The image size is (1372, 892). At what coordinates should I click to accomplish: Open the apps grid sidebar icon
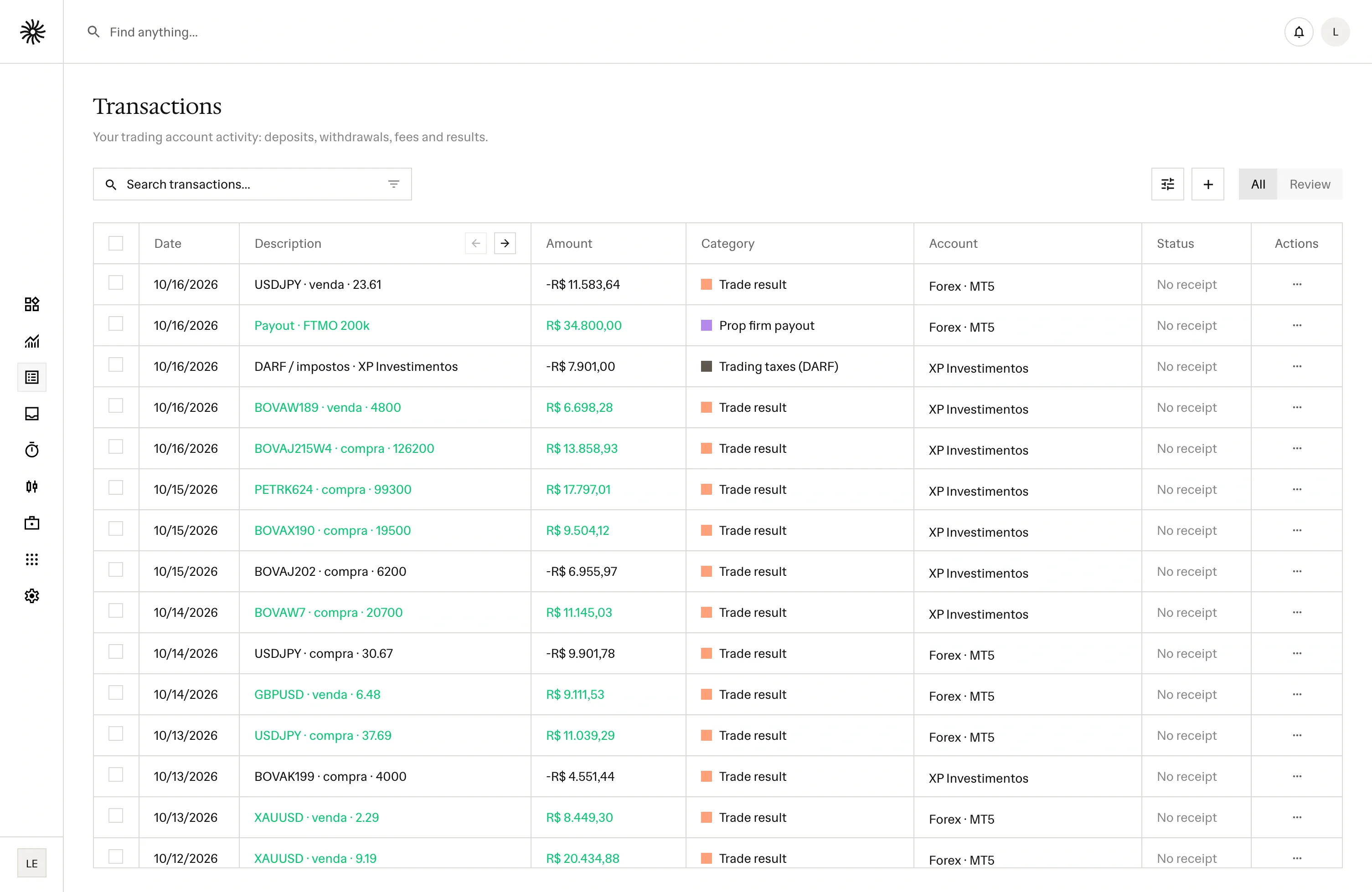32,559
